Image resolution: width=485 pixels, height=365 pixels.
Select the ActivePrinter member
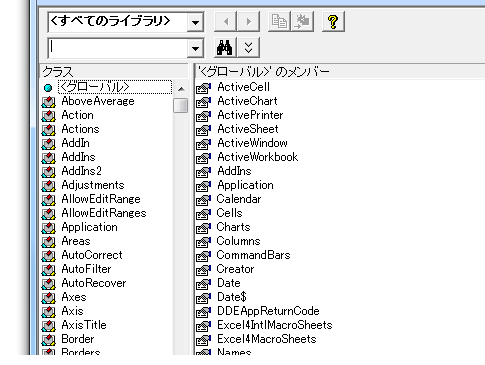(250, 115)
